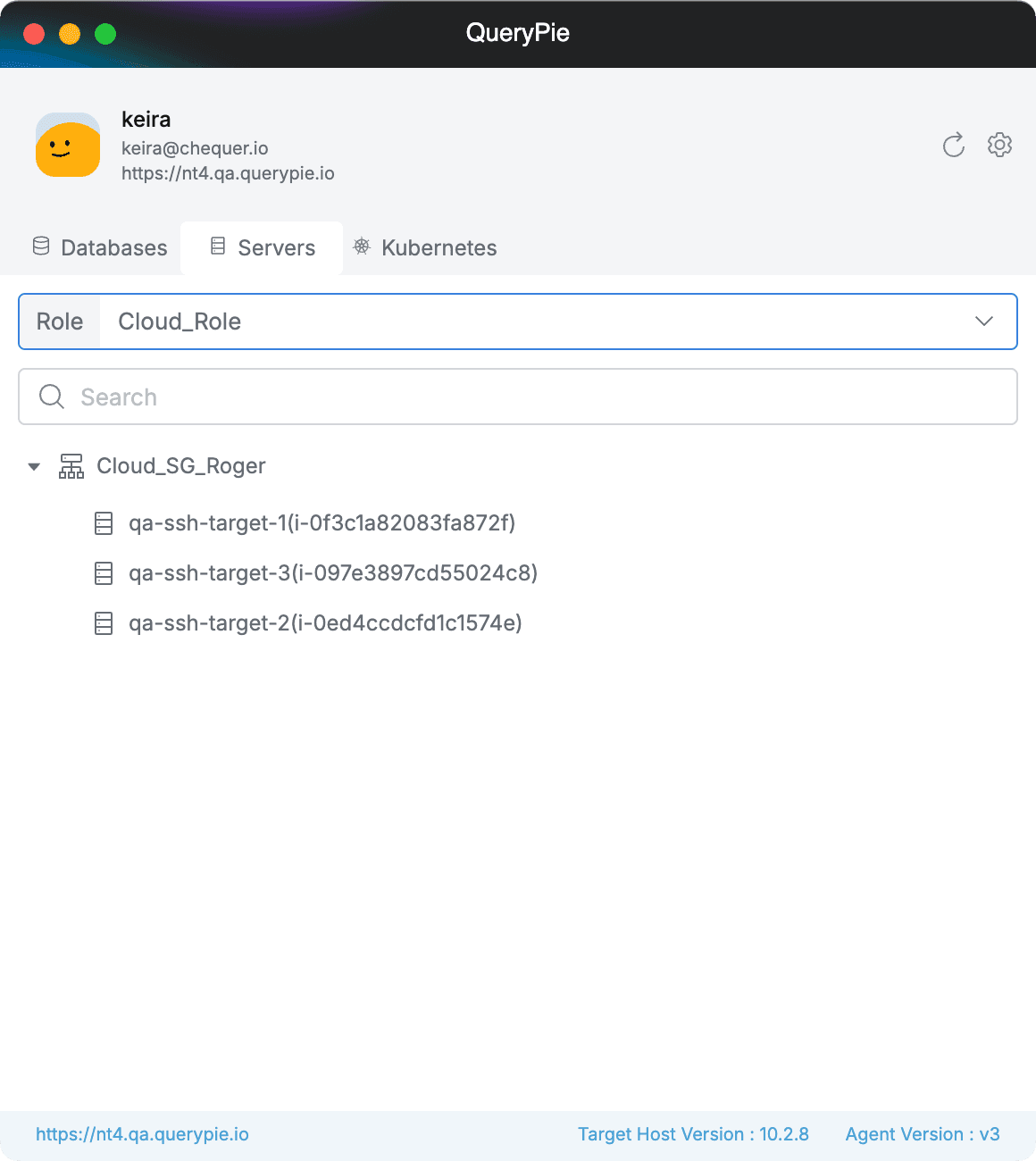Collapse the Cloud_SG_Roger group triangle
The height and width of the screenshot is (1161, 1036).
(x=34, y=466)
